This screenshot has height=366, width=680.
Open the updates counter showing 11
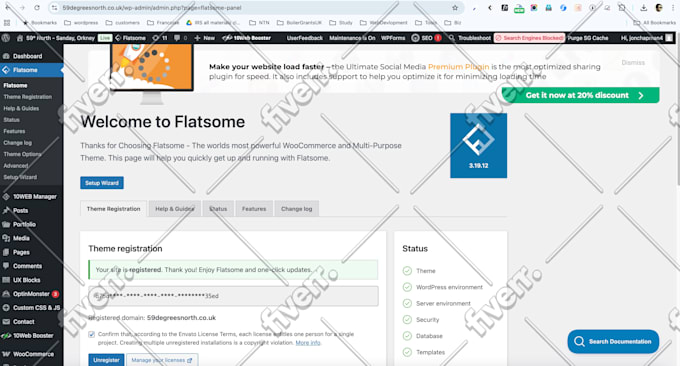(x=160, y=38)
